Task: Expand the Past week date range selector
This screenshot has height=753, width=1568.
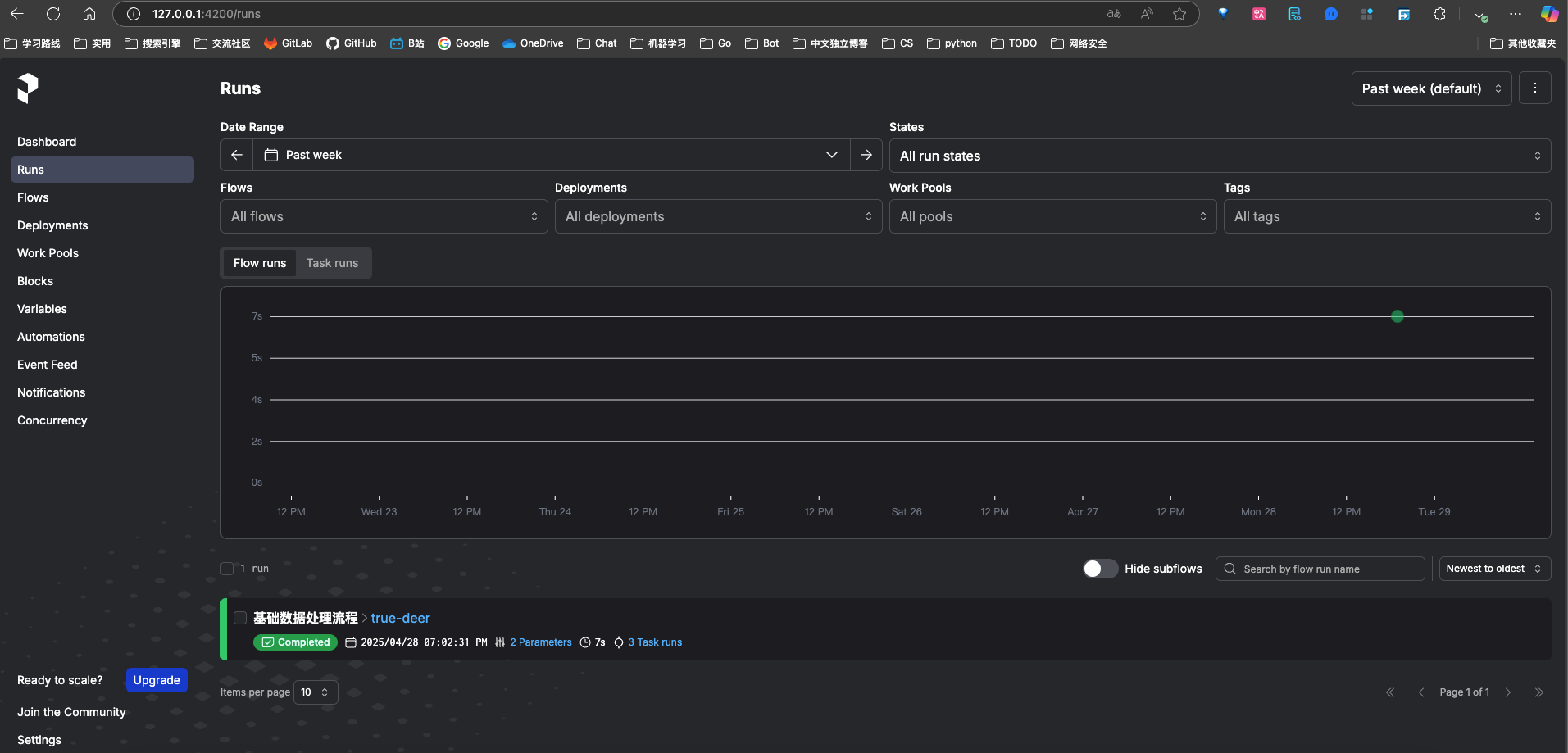Action: click(x=552, y=155)
